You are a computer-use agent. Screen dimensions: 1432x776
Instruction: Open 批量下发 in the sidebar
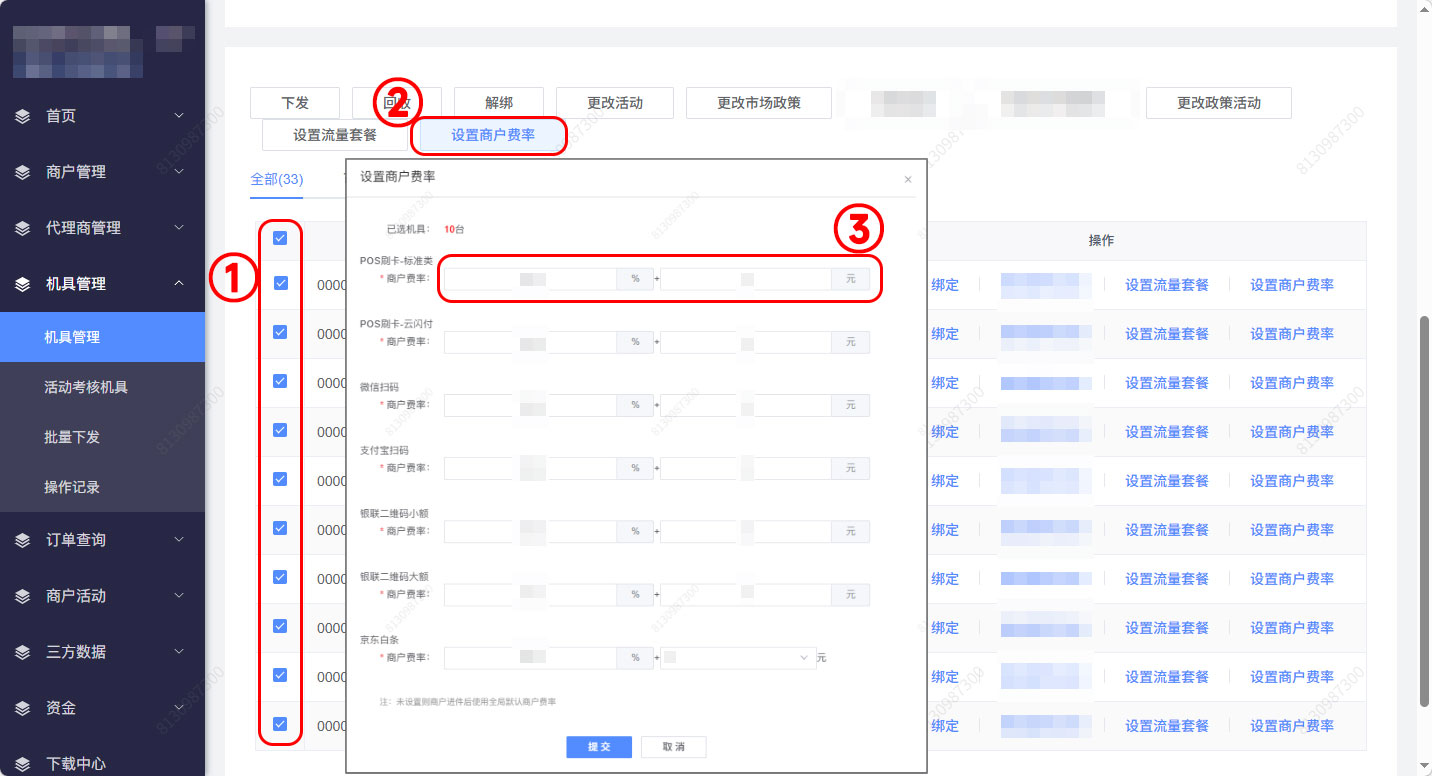coord(72,437)
